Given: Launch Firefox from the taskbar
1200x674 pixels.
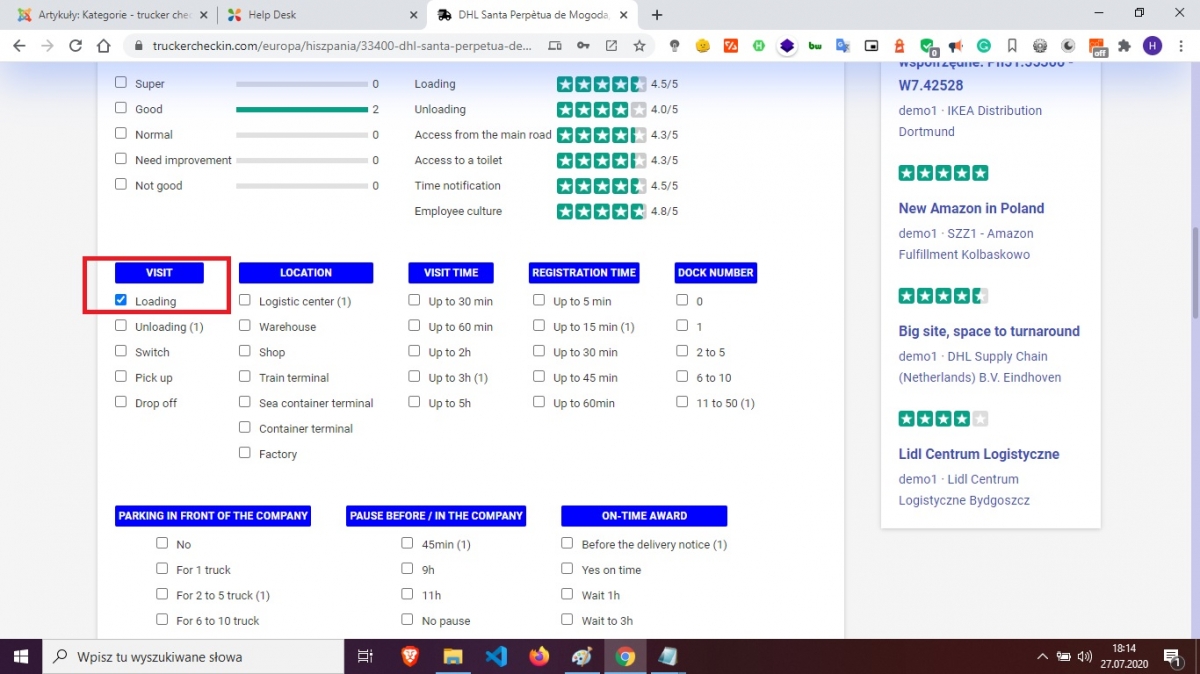Looking at the screenshot, I should [539, 657].
